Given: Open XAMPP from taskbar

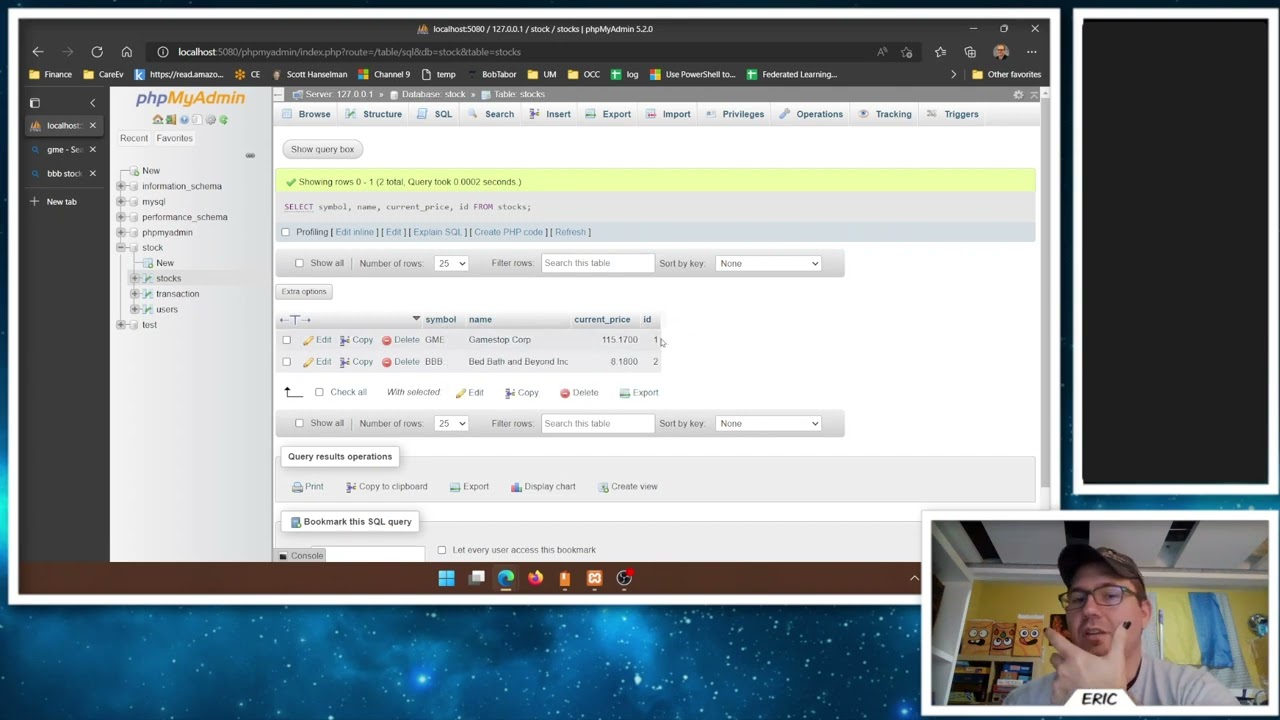Looking at the screenshot, I should click(x=594, y=578).
